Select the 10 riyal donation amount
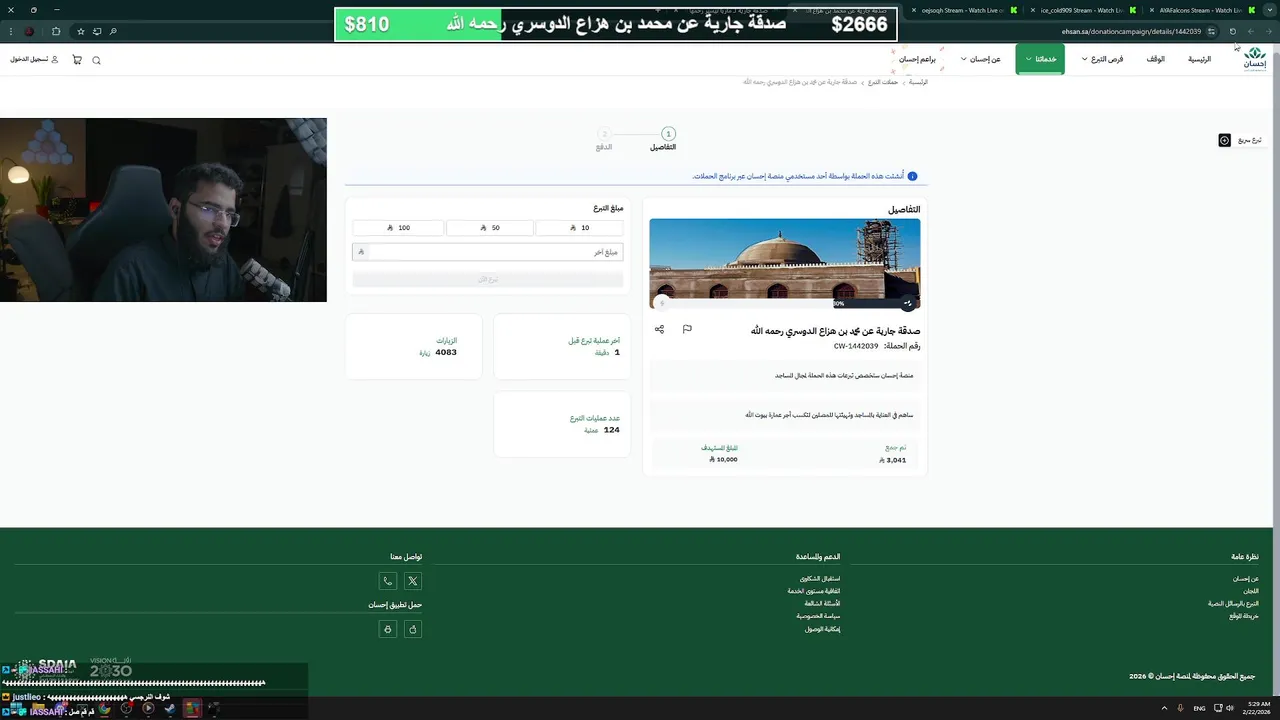The image size is (1280, 720). [x=579, y=228]
